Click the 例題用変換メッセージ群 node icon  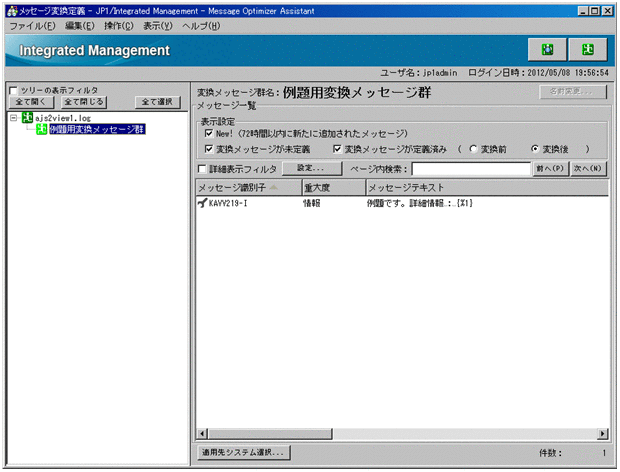click(x=41, y=130)
